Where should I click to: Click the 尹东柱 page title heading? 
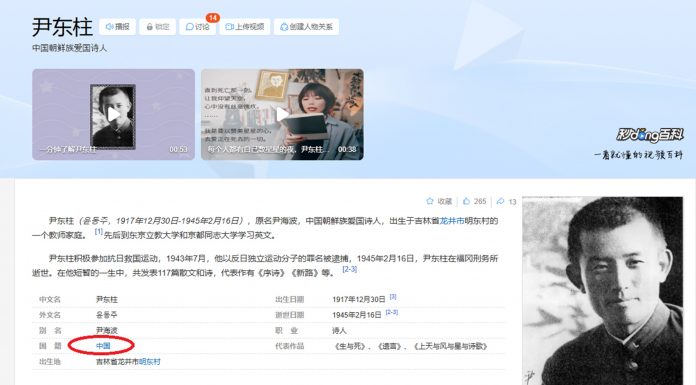click(x=62, y=27)
